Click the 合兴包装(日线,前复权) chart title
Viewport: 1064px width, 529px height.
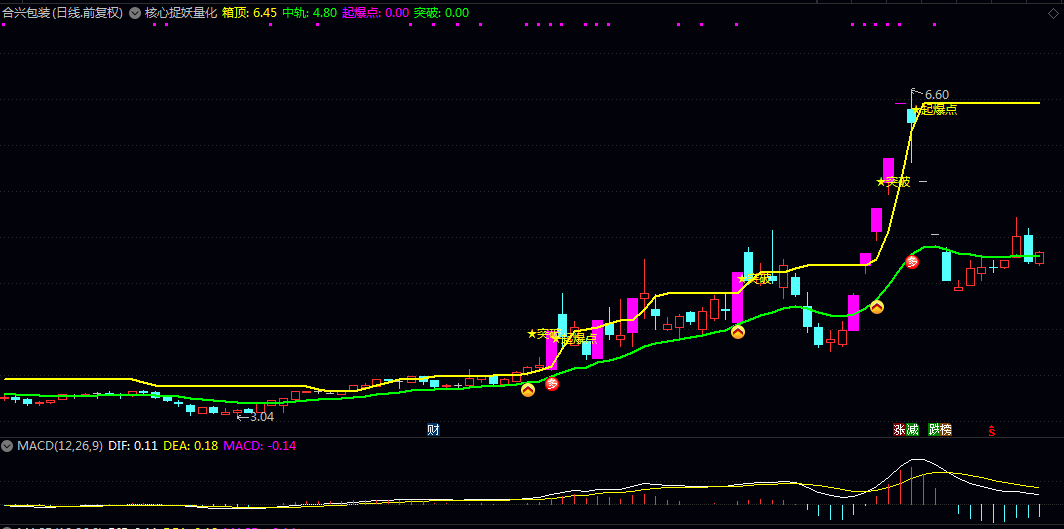pyautogui.click(x=62, y=13)
